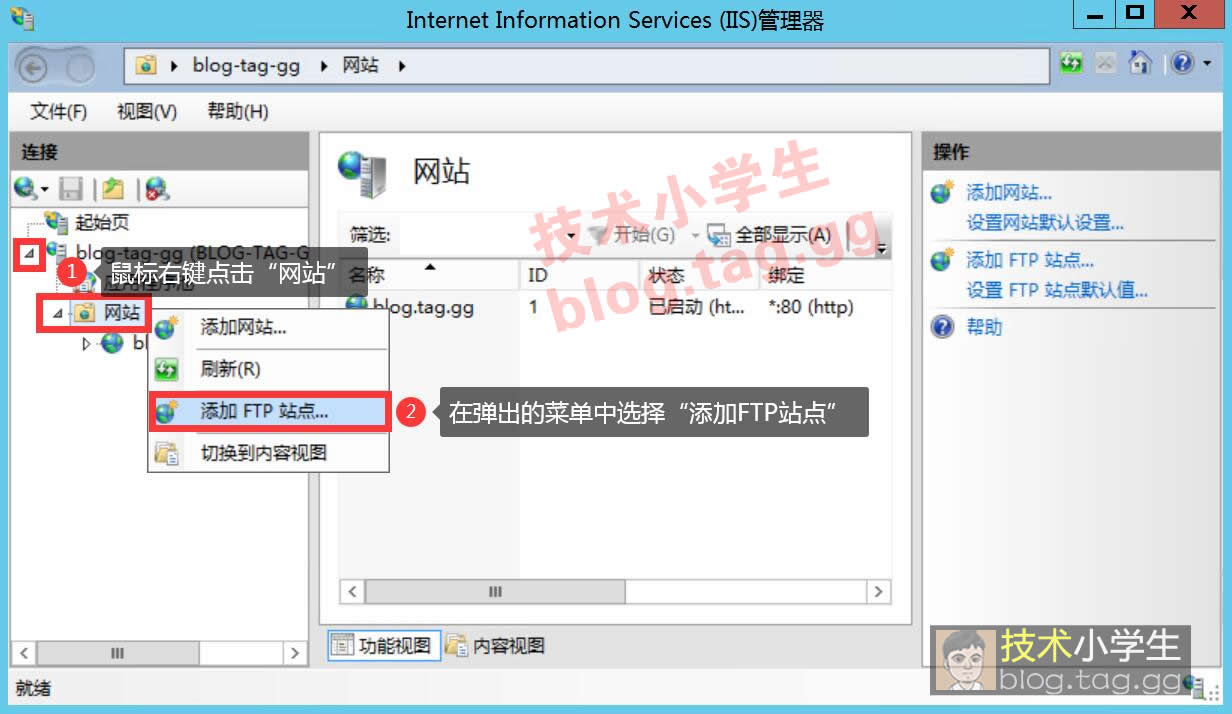Click the home icon in address toolbar
The height and width of the screenshot is (714, 1232).
(x=1140, y=64)
